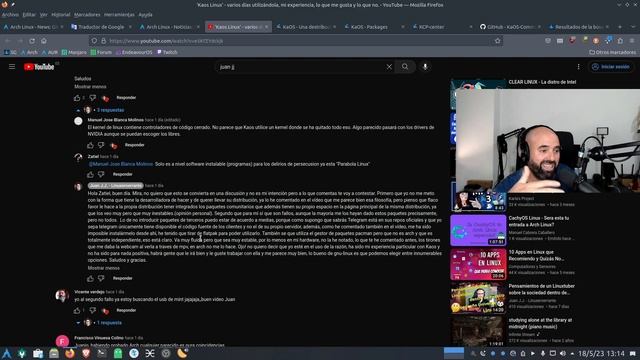
Task: Go back with the Firefox back arrow
Action: [8, 41]
